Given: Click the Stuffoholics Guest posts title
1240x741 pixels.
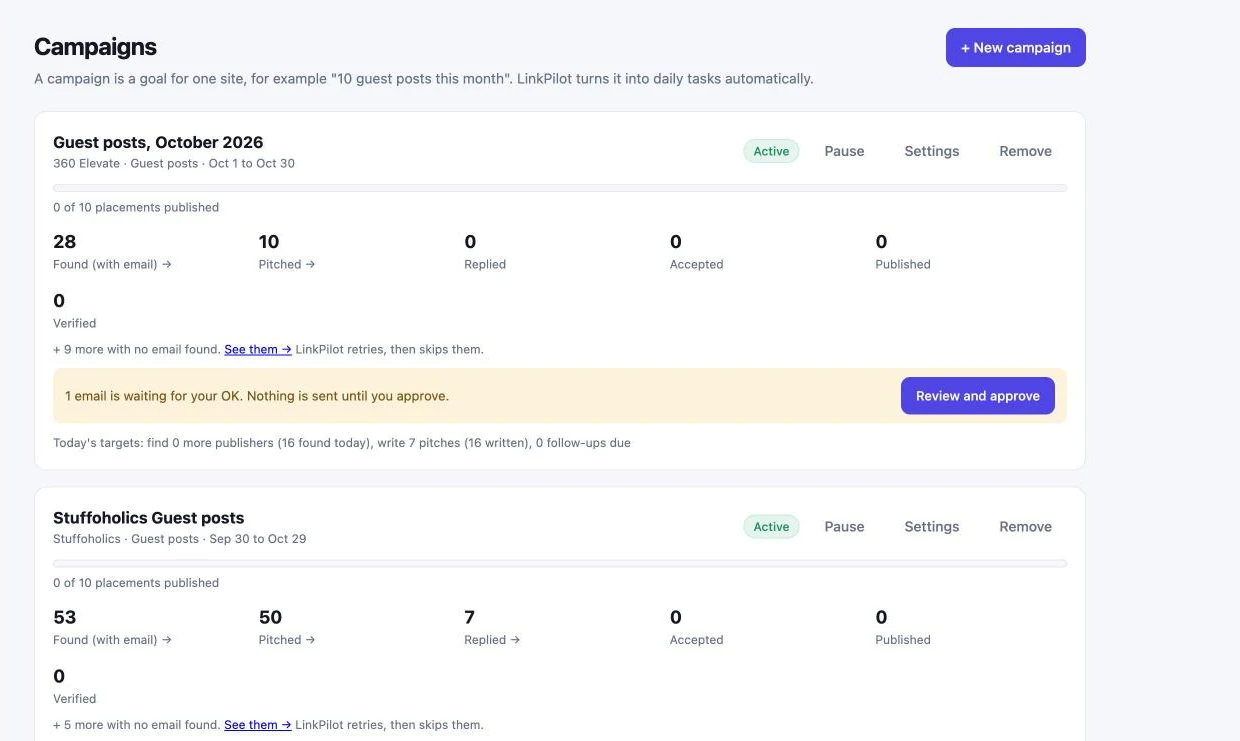Looking at the screenshot, I should 149,518.
